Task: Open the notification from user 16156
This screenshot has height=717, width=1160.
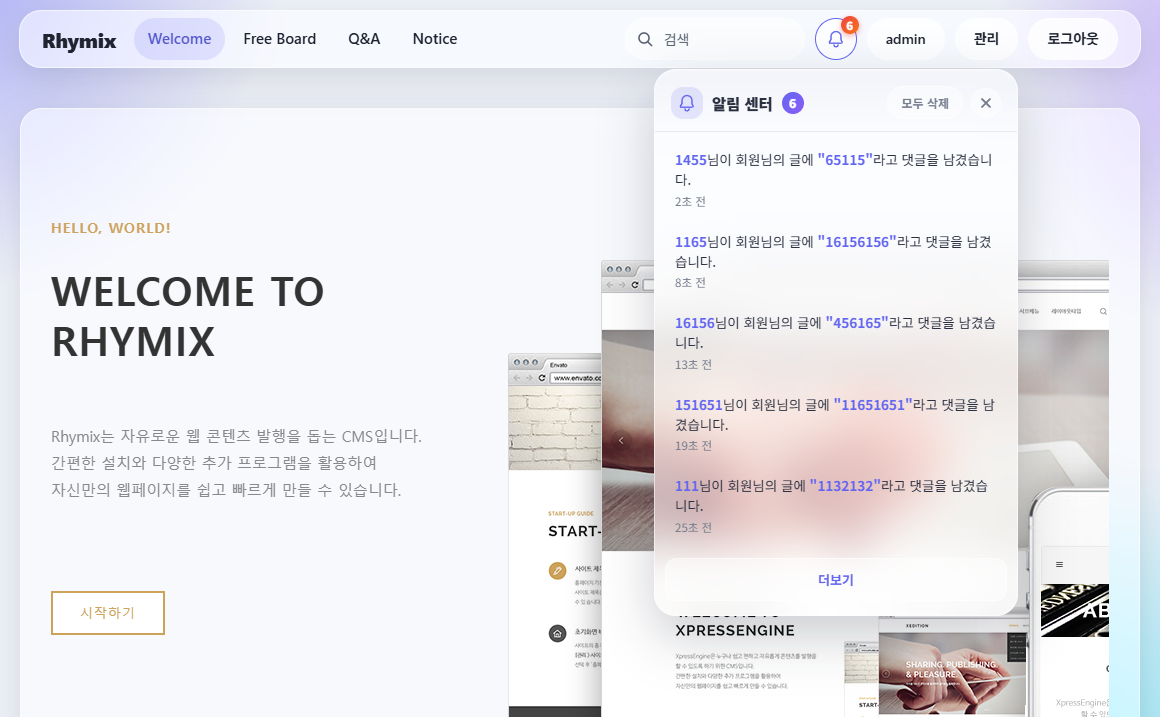Action: (695, 323)
